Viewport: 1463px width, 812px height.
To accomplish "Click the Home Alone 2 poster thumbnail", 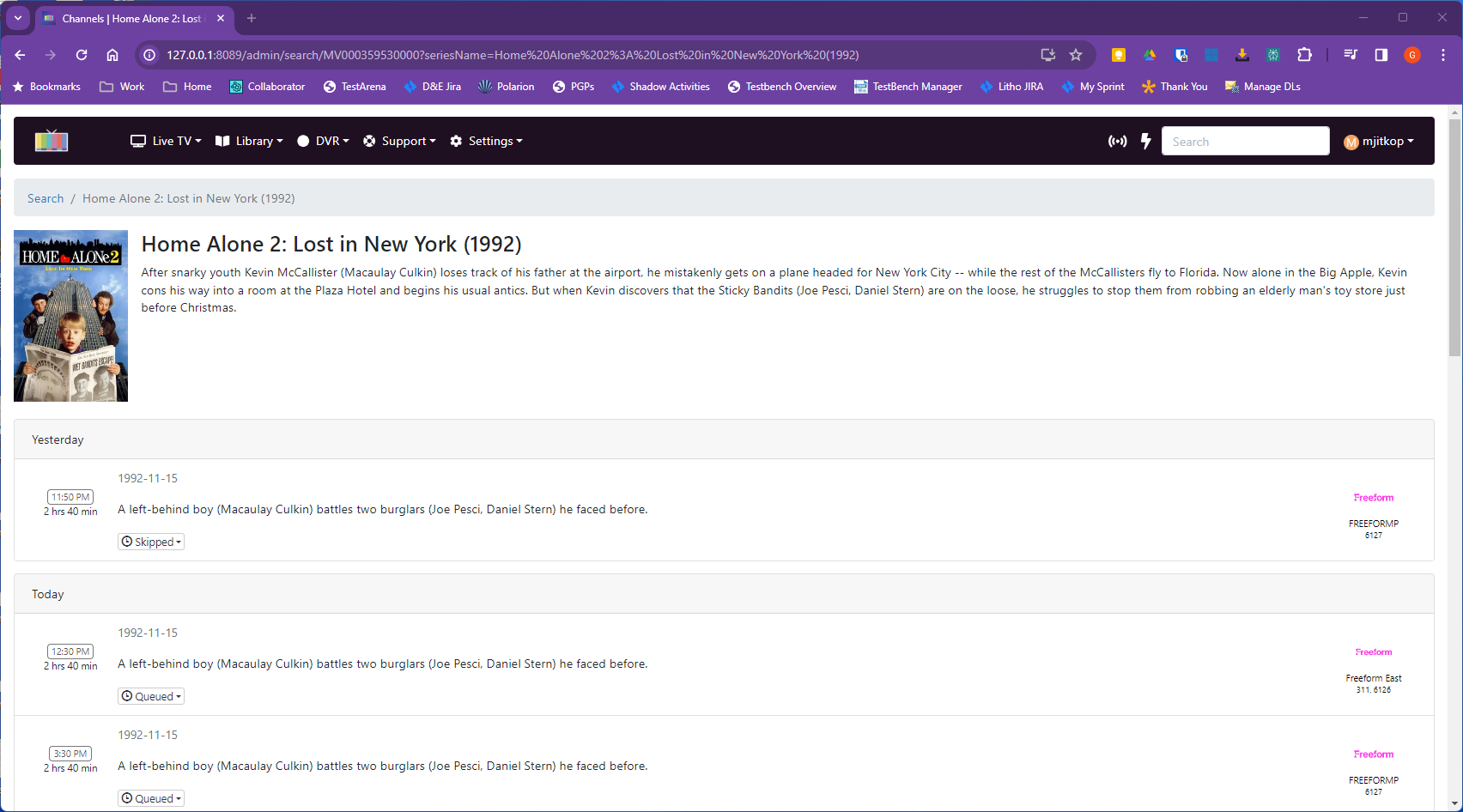I will (70, 316).
